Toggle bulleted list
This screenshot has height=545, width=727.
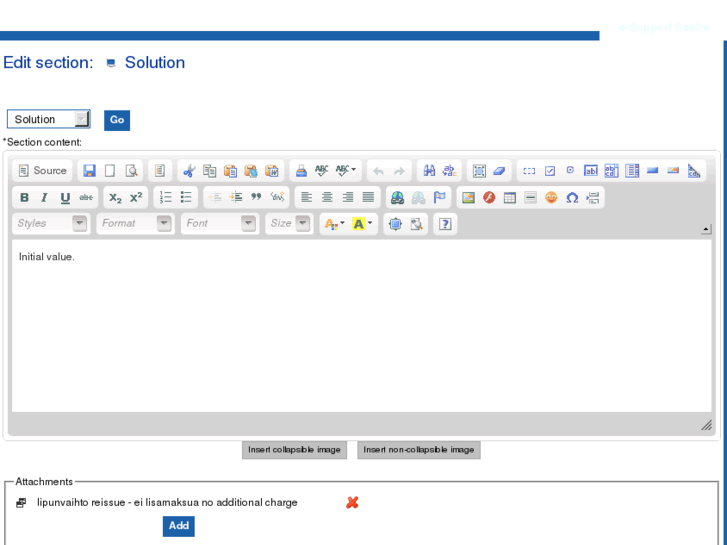pos(186,198)
